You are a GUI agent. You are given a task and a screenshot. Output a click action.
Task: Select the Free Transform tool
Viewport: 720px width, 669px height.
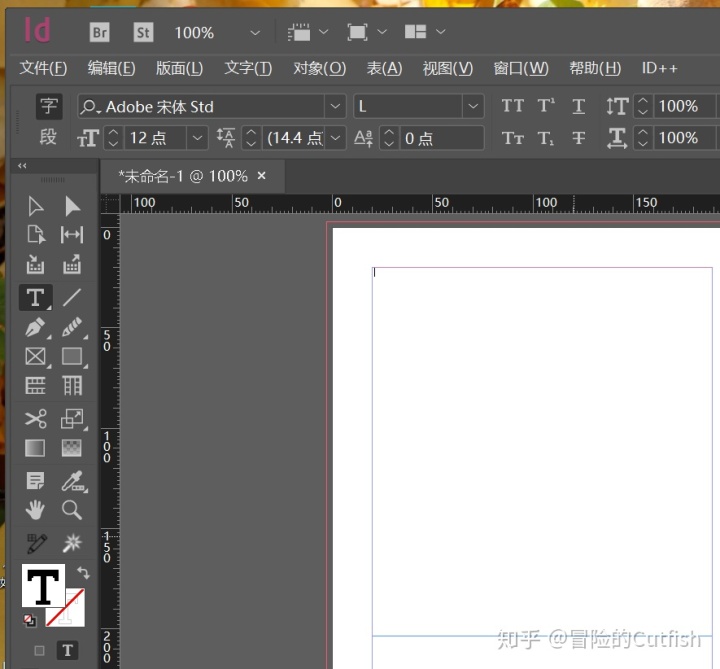72,419
